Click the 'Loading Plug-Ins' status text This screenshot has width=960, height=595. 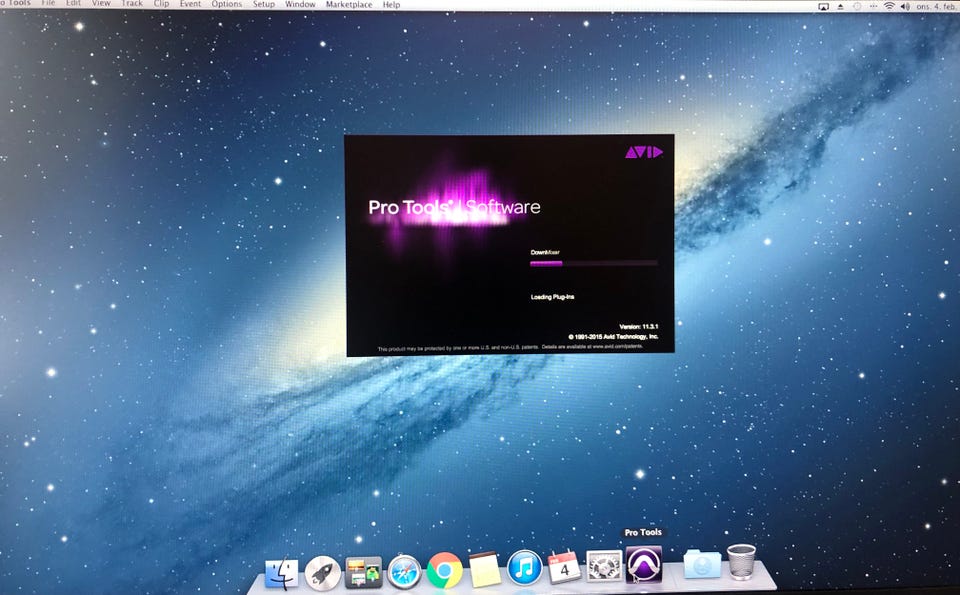tap(552, 297)
